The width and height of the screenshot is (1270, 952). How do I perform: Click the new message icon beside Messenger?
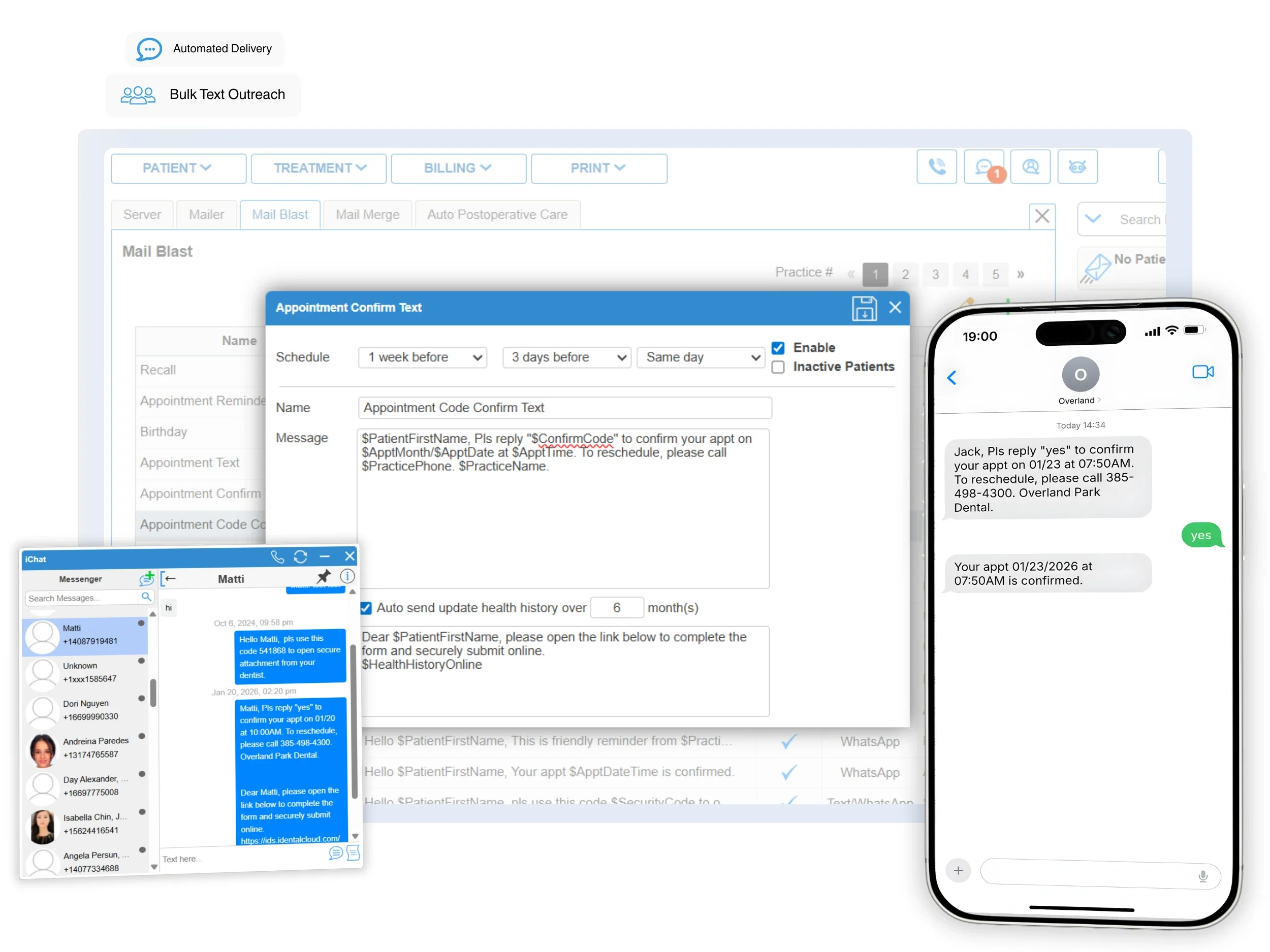pyautogui.click(x=147, y=578)
